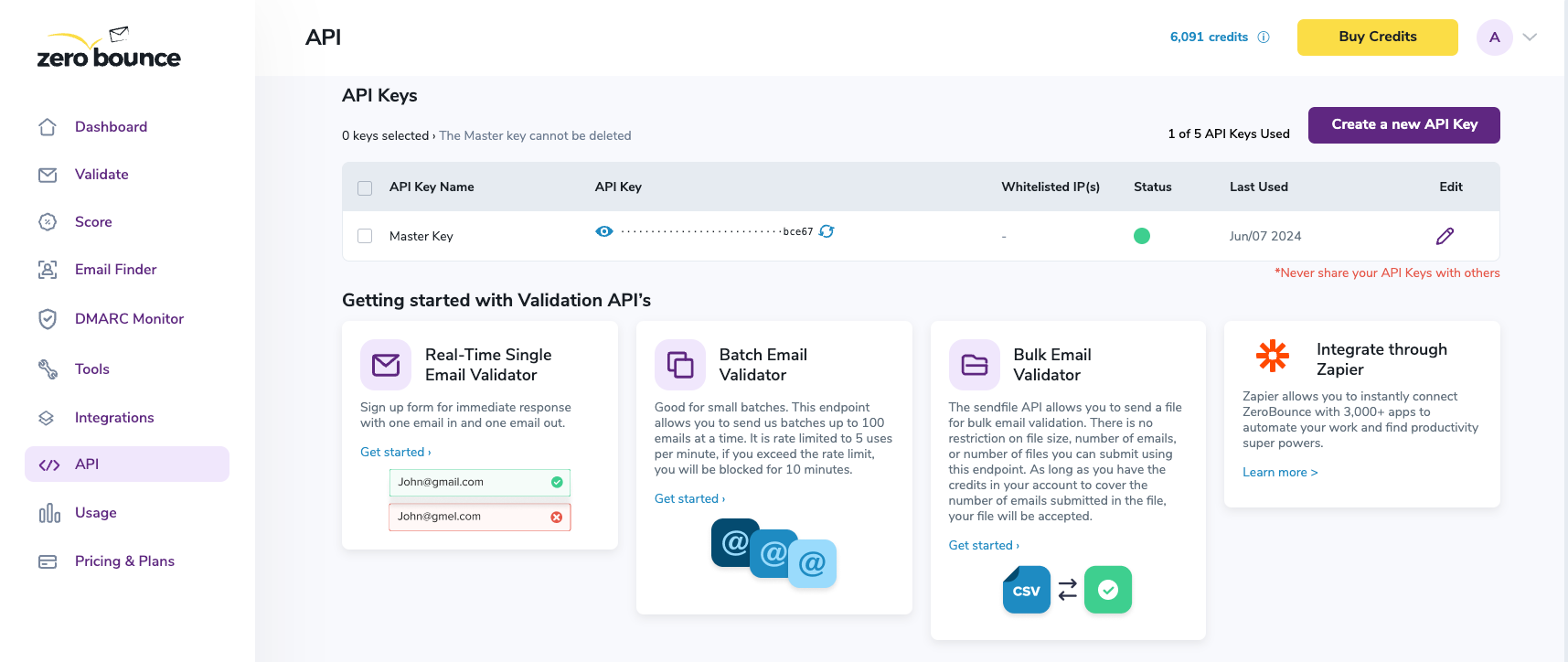Image resolution: width=1568 pixels, height=662 pixels.
Task: Open Email Finder menu item
Action: coord(116,270)
